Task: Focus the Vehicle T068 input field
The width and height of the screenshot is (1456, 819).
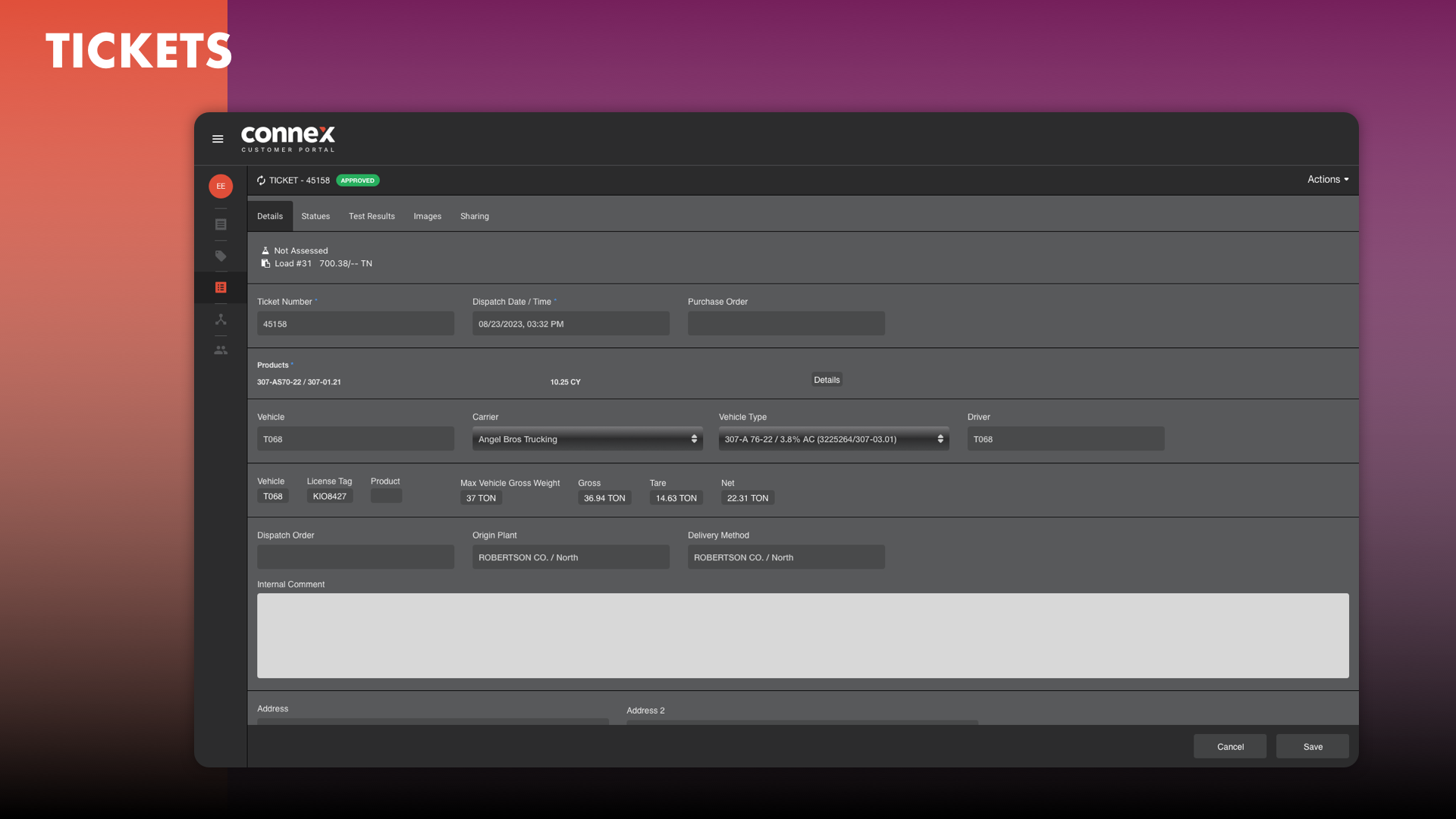Action: click(x=356, y=439)
